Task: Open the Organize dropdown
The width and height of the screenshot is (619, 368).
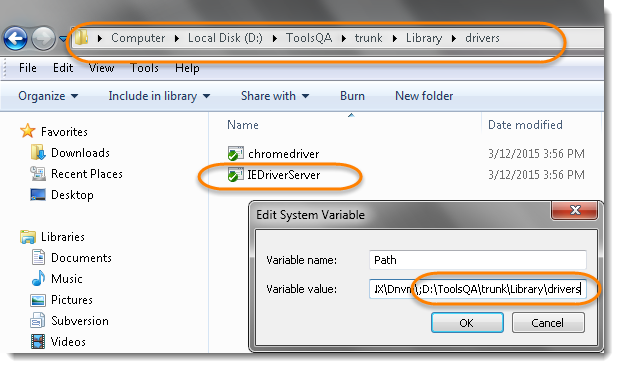Action: pos(48,96)
